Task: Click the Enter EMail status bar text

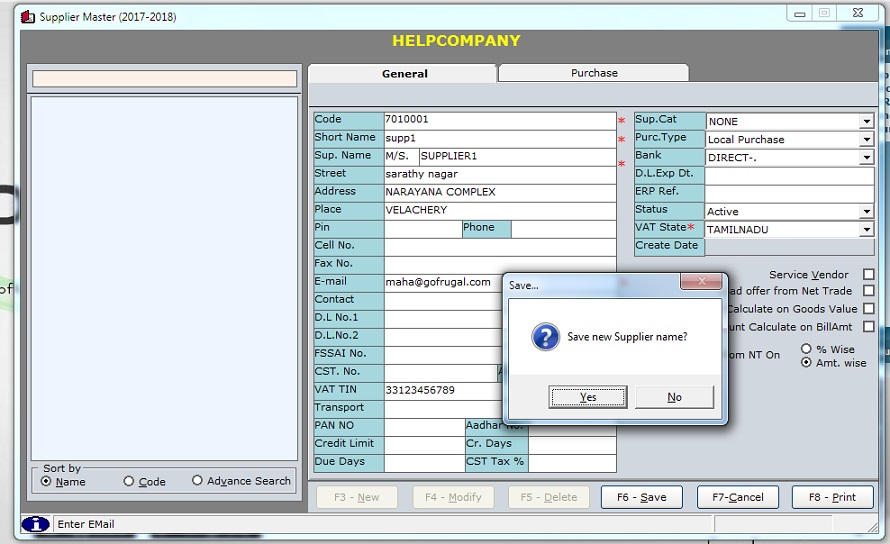Action: 86,524
